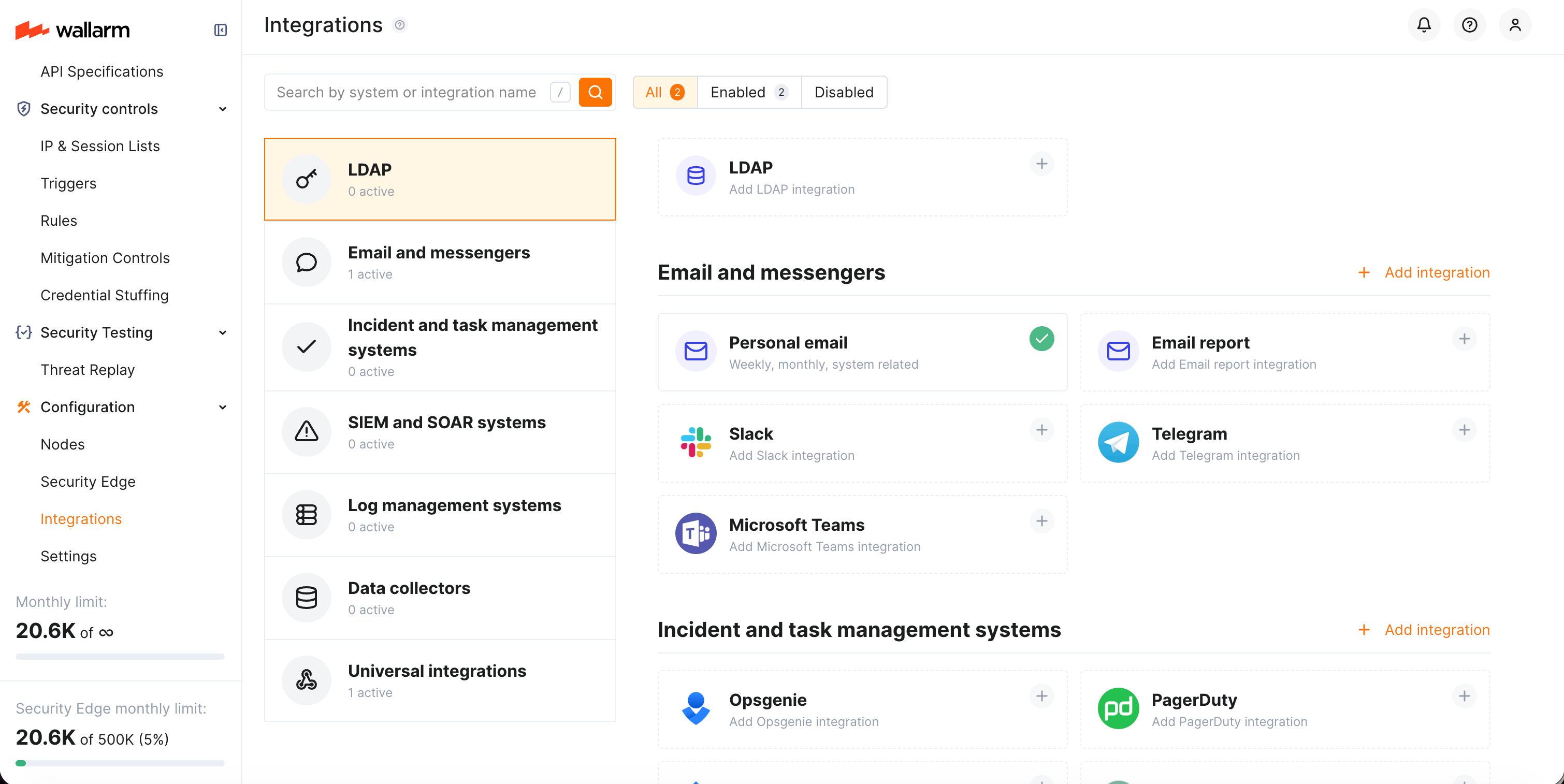Open the user profile icon
Image resolution: width=1564 pixels, height=784 pixels.
tap(1515, 25)
